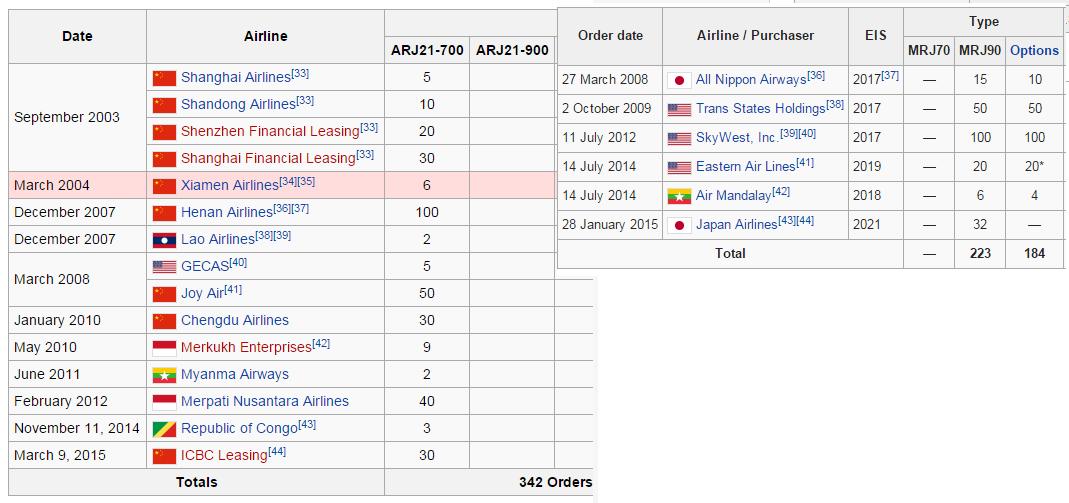
Task: Click the '223' MRJ90 total cell
Action: pyautogui.click(x=979, y=254)
